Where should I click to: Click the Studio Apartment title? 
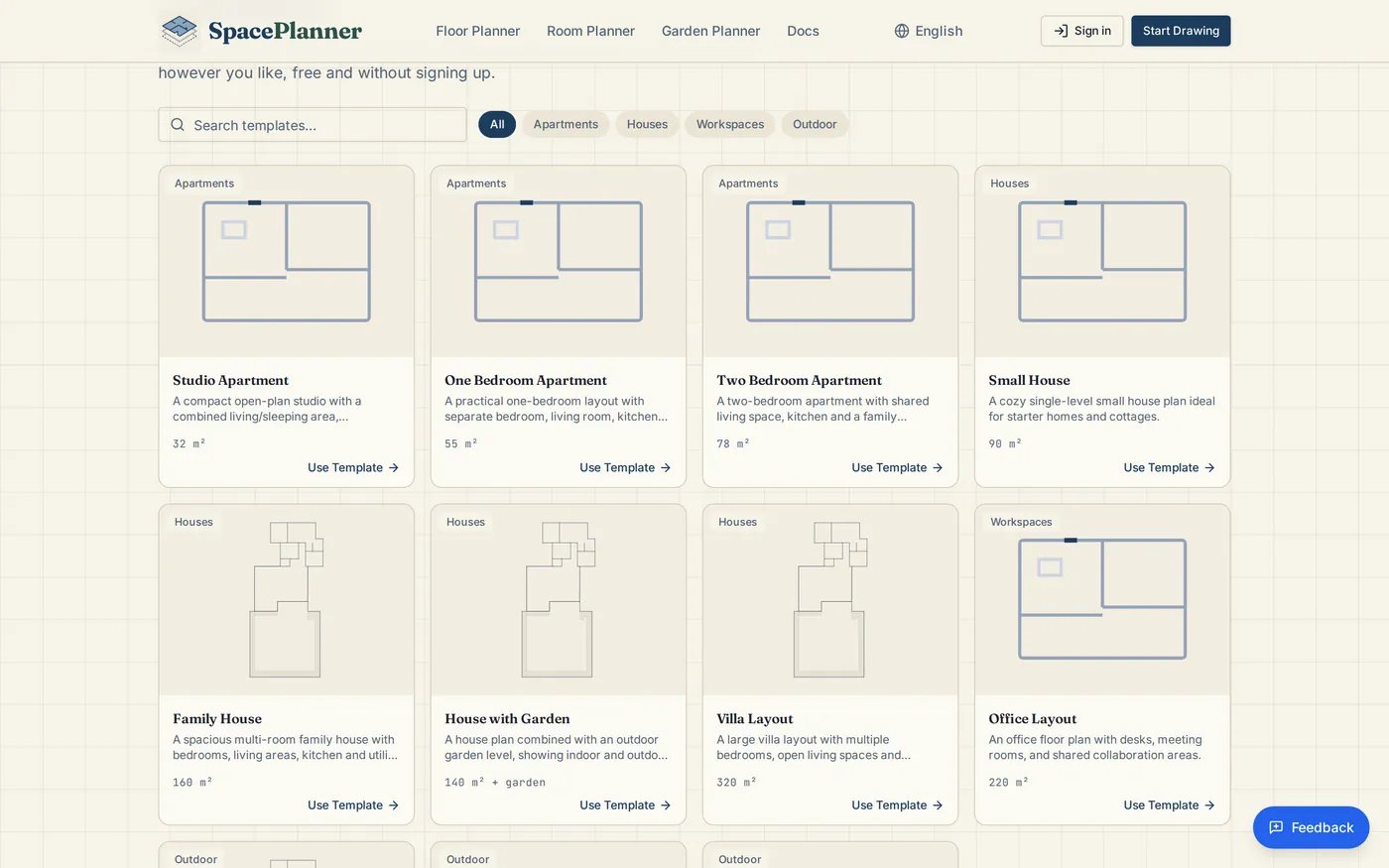(x=230, y=380)
